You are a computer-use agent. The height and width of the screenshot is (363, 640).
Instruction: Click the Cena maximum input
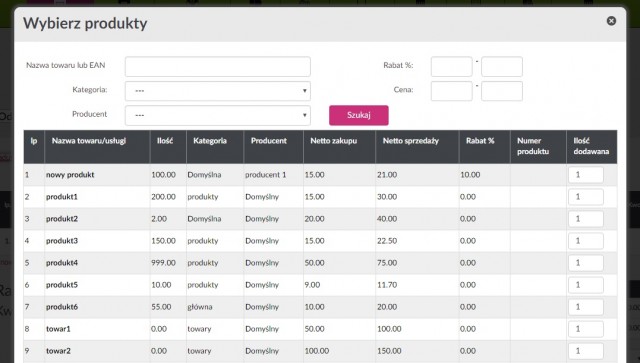(x=502, y=91)
